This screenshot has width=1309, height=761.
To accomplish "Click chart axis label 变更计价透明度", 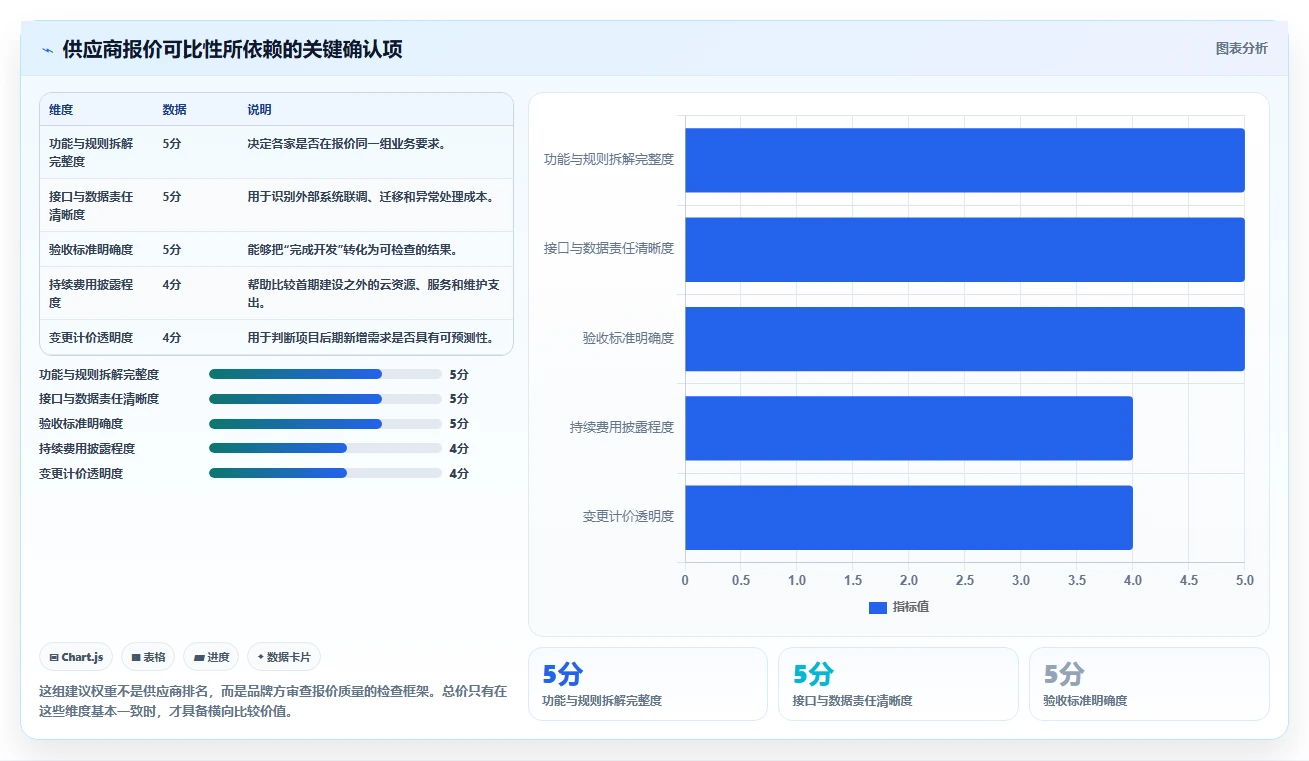I will click(x=628, y=517).
